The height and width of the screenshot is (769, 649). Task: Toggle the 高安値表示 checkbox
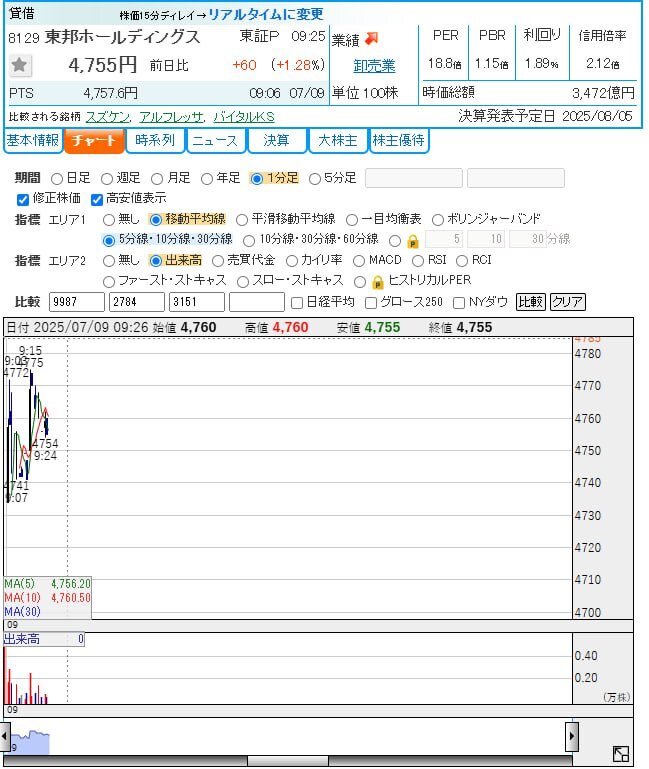click(97, 199)
